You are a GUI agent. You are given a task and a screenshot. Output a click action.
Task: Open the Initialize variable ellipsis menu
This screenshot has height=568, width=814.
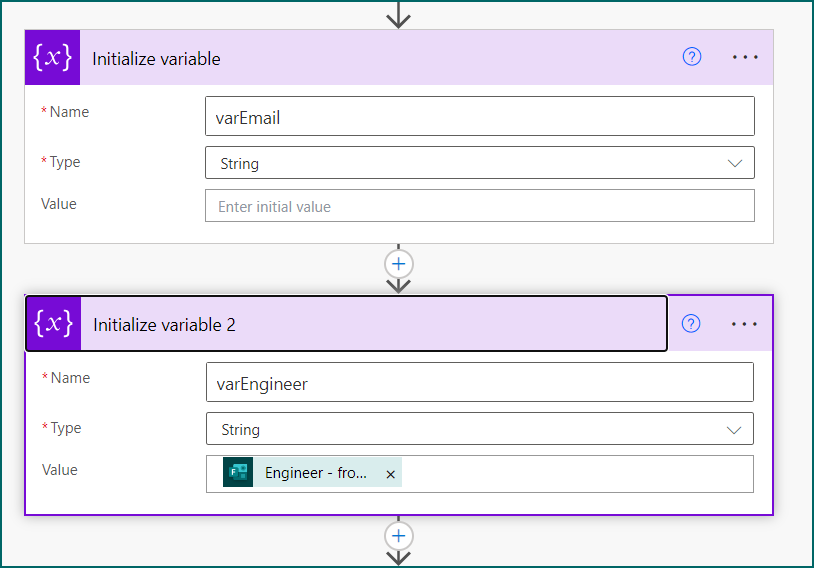tap(745, 57)
